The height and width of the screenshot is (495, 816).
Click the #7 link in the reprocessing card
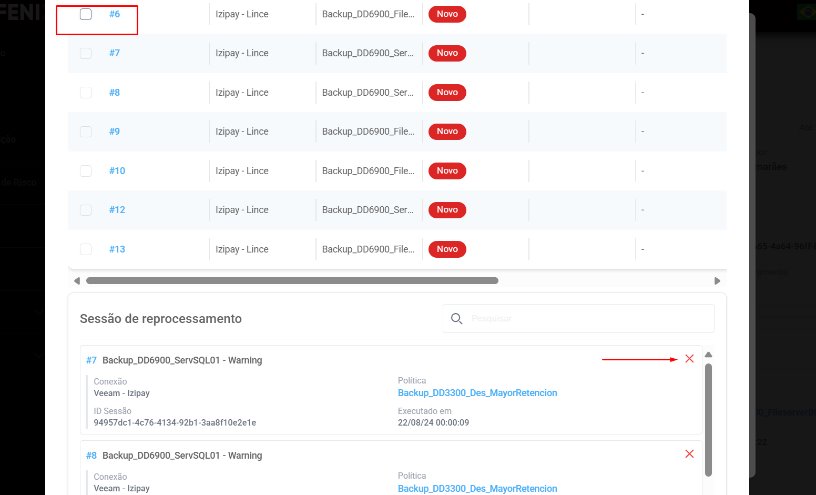(91, 360)
